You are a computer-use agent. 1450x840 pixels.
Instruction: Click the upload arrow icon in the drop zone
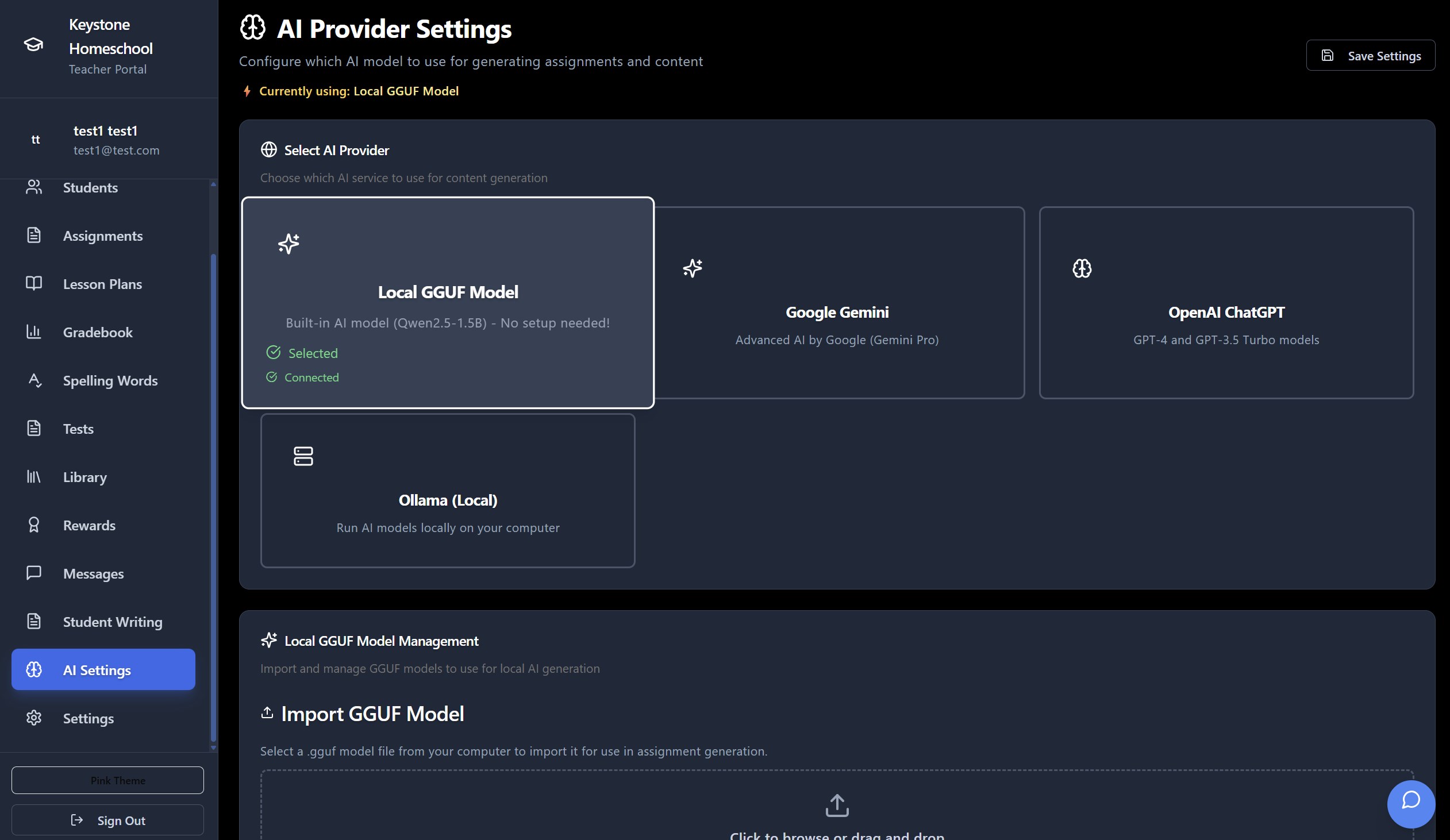837,805
